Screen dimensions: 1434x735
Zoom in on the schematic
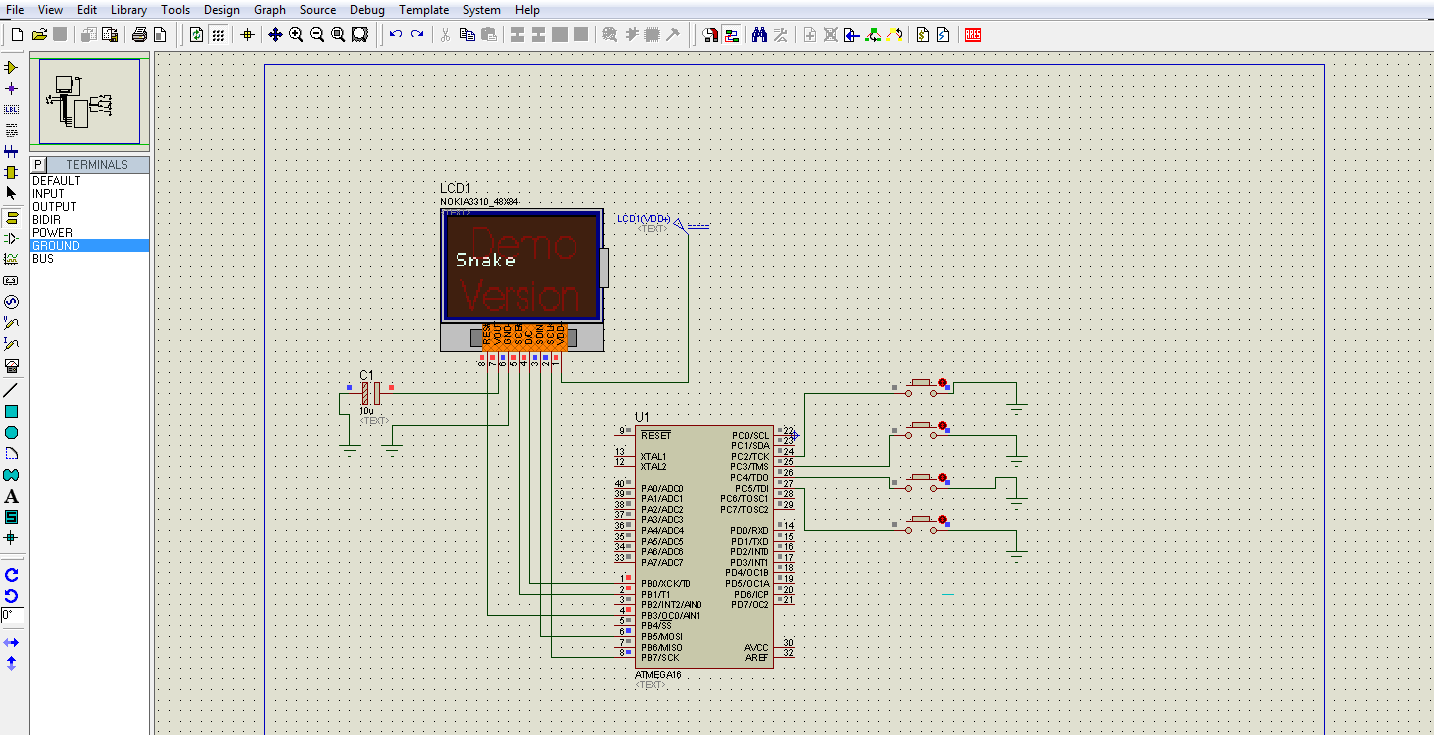(x=296, y=34)
